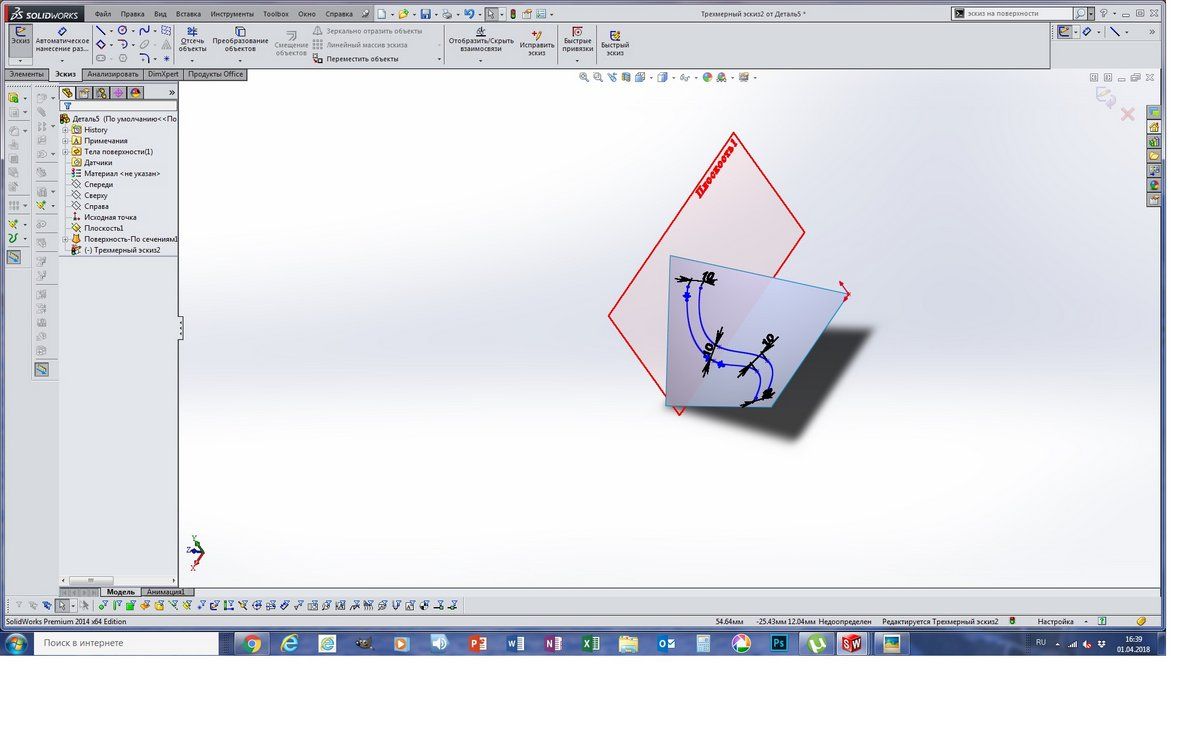Click the New document icon
The width and height of the screenshot is (1200, 748).
click(381, 14)
